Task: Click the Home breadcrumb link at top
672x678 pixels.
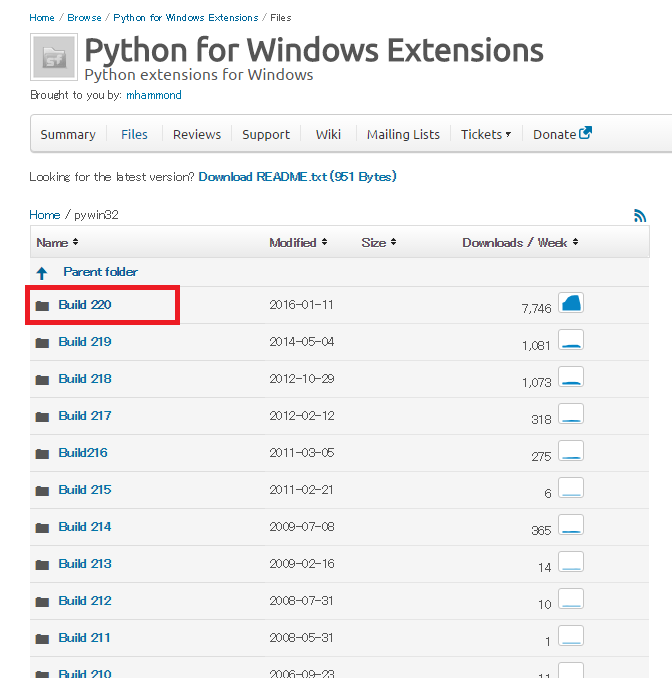Action: [x=42, y=18]
